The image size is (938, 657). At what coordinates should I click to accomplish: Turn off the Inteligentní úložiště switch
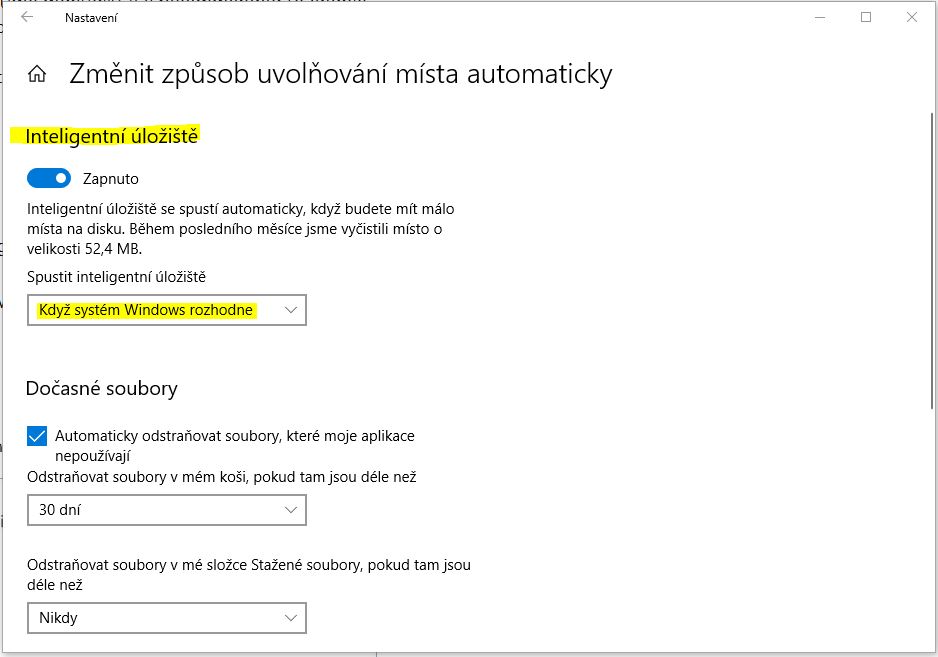49,178
